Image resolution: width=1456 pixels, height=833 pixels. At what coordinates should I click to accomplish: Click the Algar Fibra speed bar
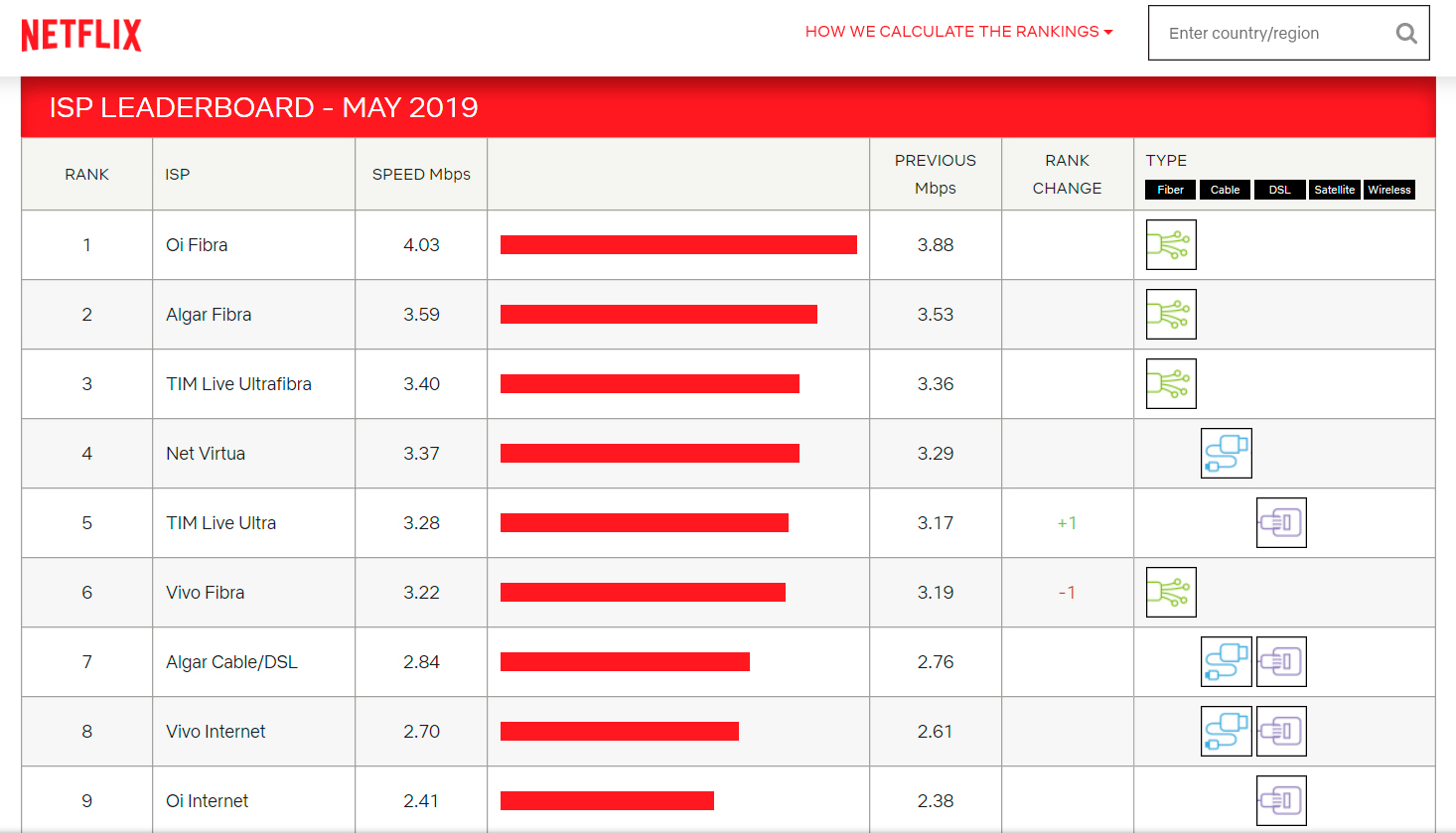point(658,314)
